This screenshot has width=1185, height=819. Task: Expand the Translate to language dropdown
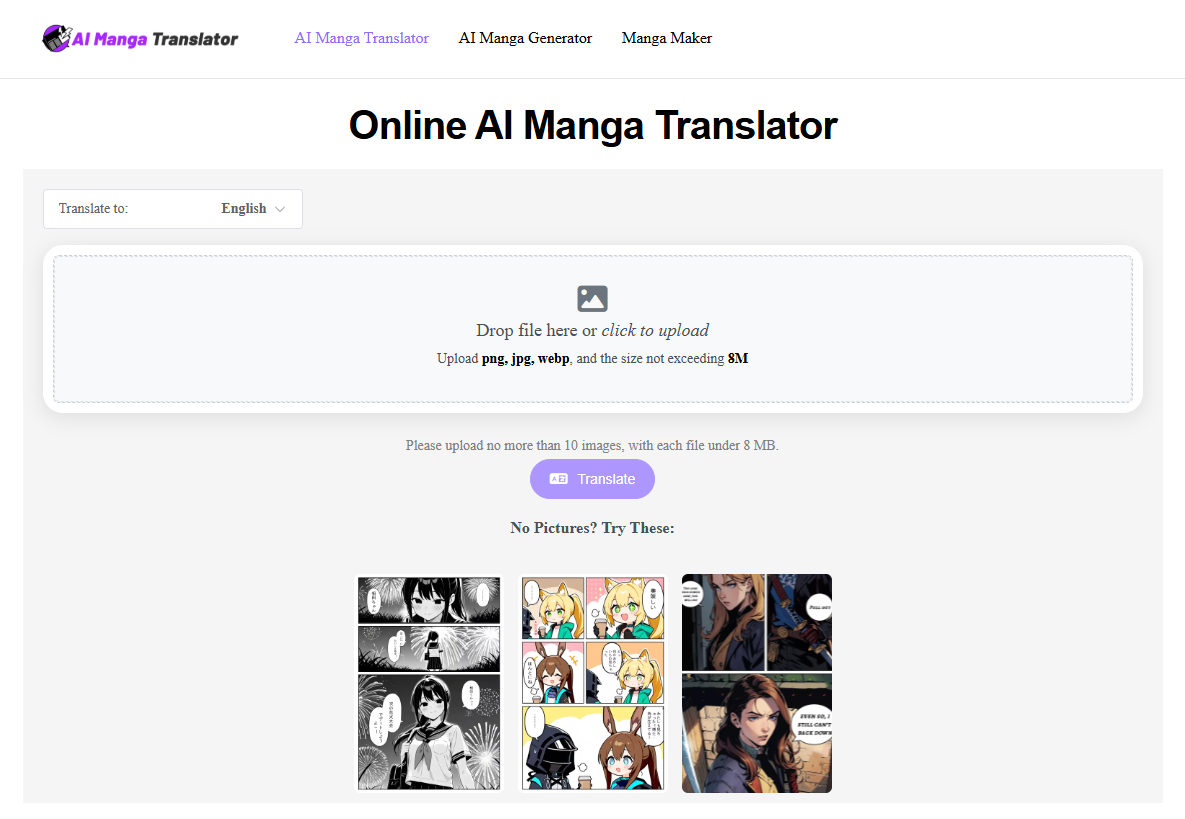(173, 209)
